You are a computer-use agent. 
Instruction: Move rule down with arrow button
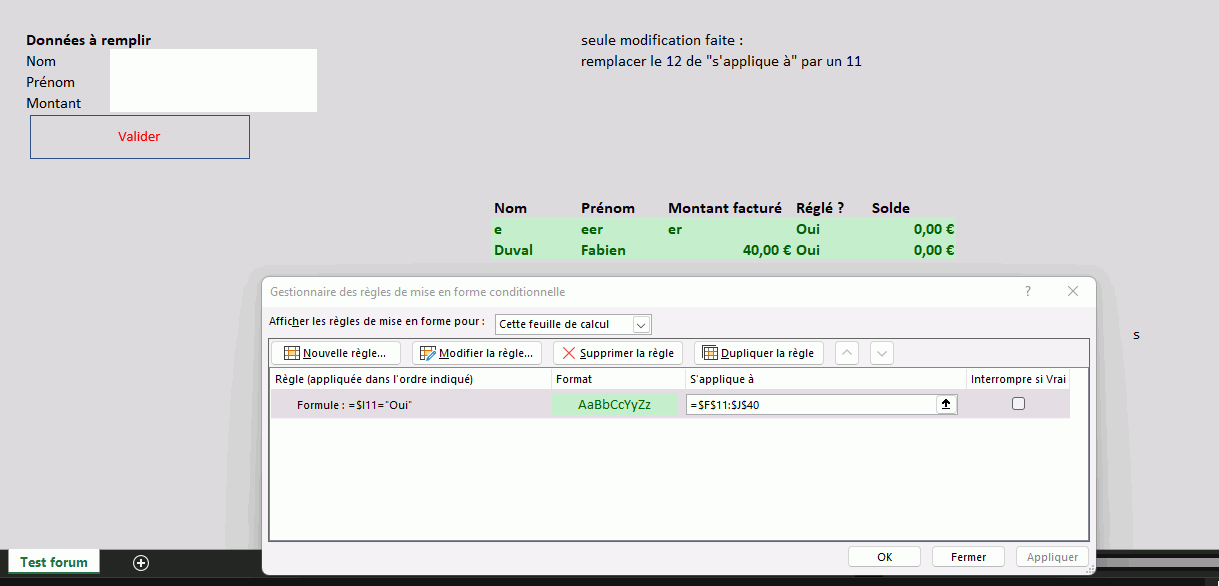click(881, 353)
